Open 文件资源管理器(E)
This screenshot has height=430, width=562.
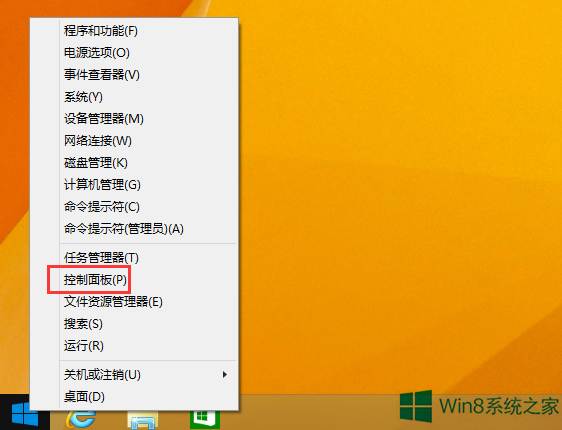tap(148, 302)
